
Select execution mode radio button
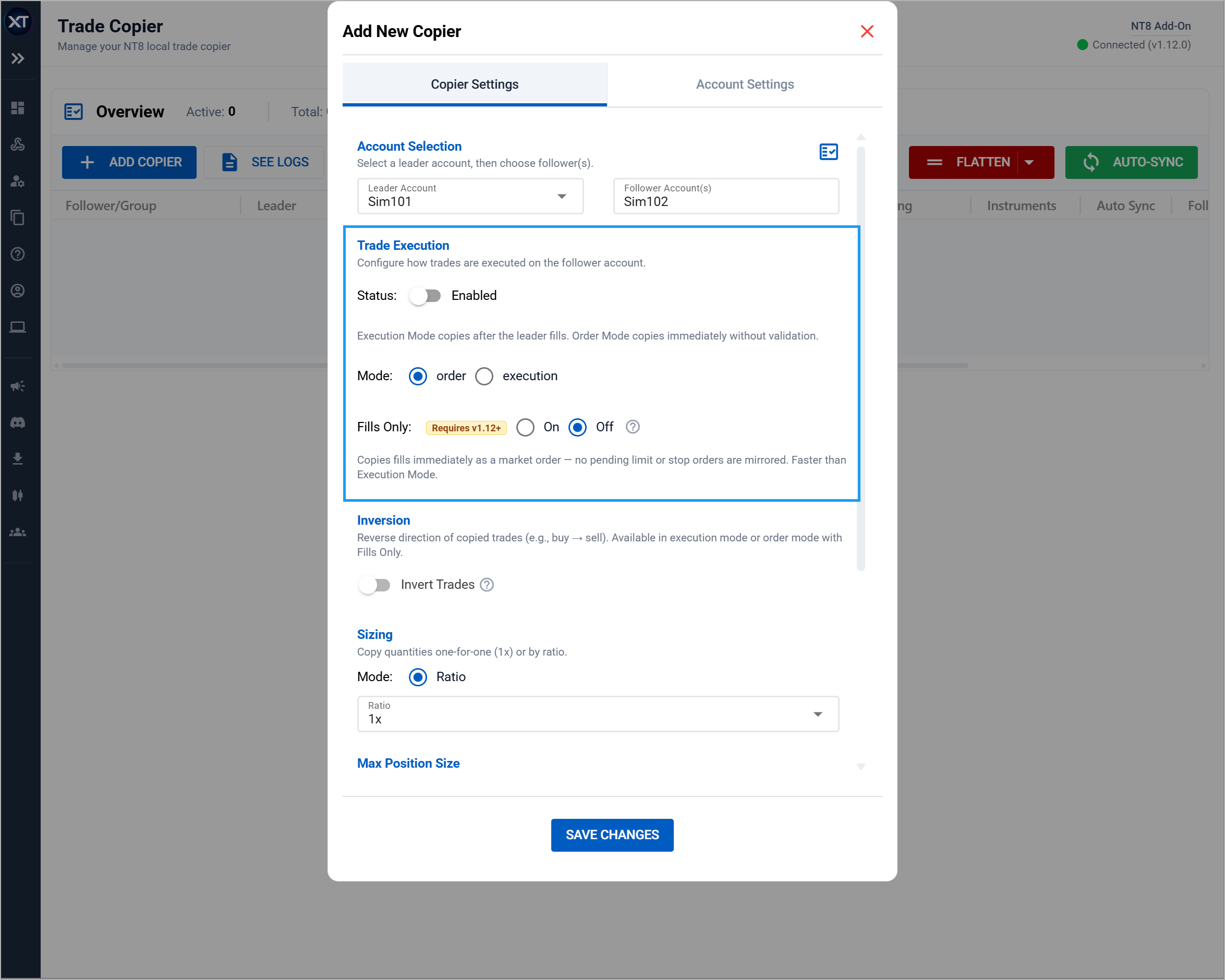pyautogui.click(x=484, y=376)
